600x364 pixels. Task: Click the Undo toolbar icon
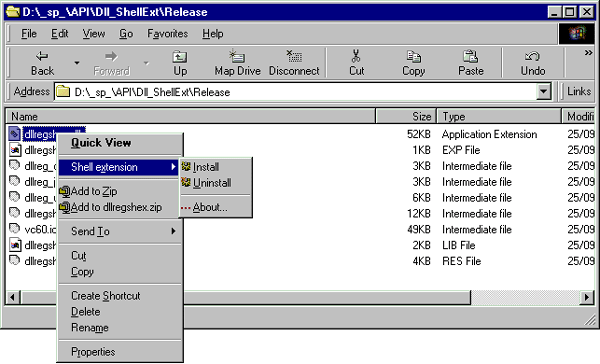pos(532,57)
